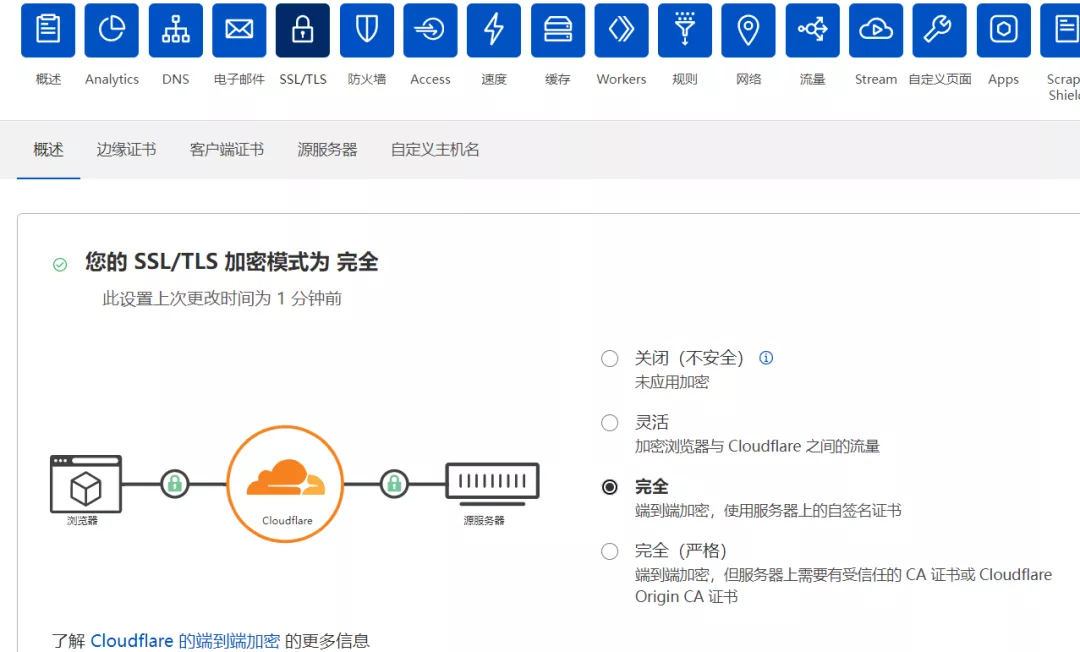Click text 此设置上次更改时间为 1 分钟前
The width and height of the screenshot is (1080, 652).
222,299
